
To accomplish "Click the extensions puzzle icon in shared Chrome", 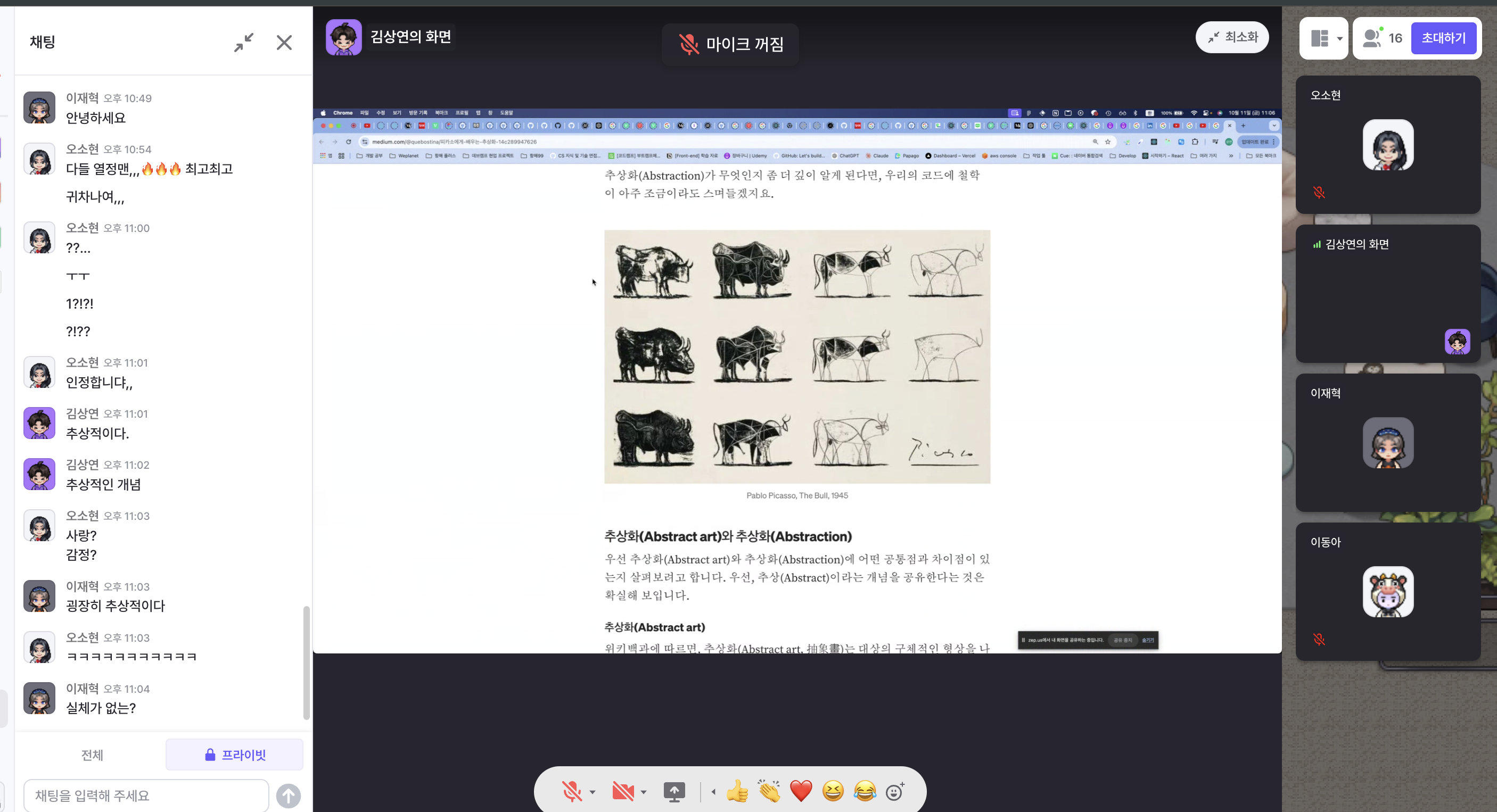I will coord(1195,142).
